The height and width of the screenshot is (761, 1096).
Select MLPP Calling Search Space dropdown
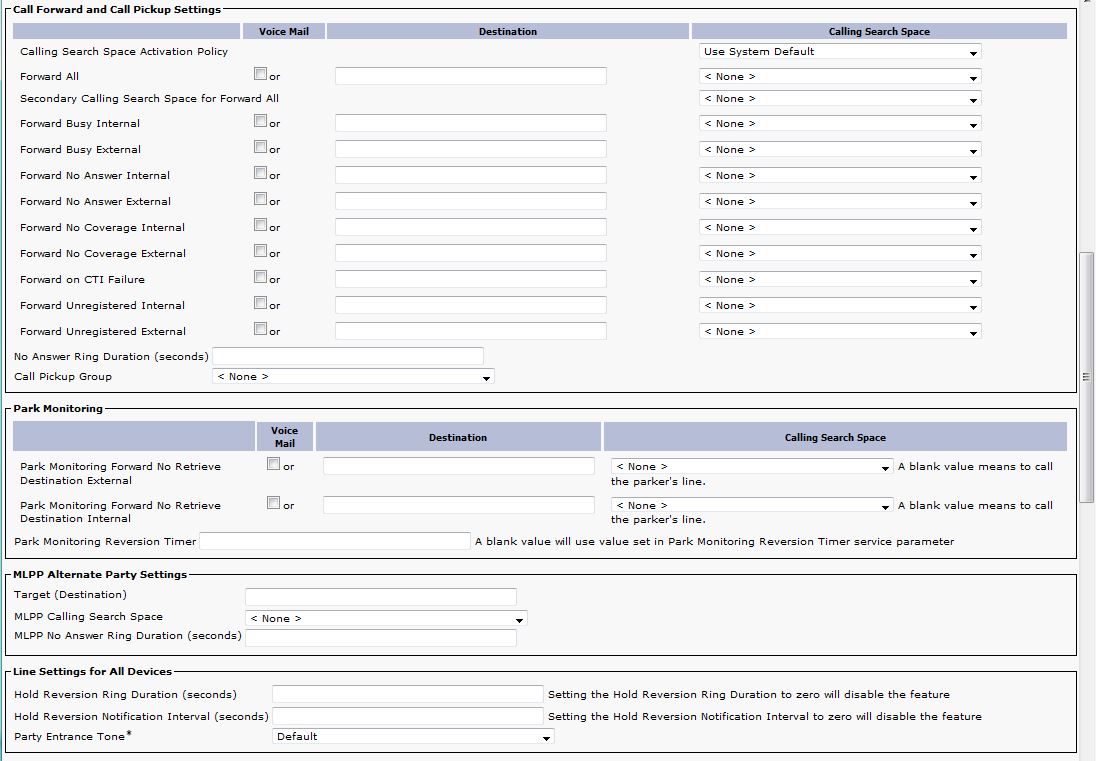coord(386,619)
